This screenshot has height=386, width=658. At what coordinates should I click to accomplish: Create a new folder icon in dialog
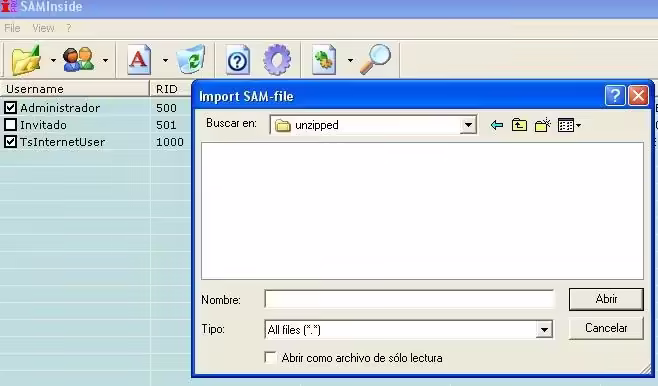(543, 125)
